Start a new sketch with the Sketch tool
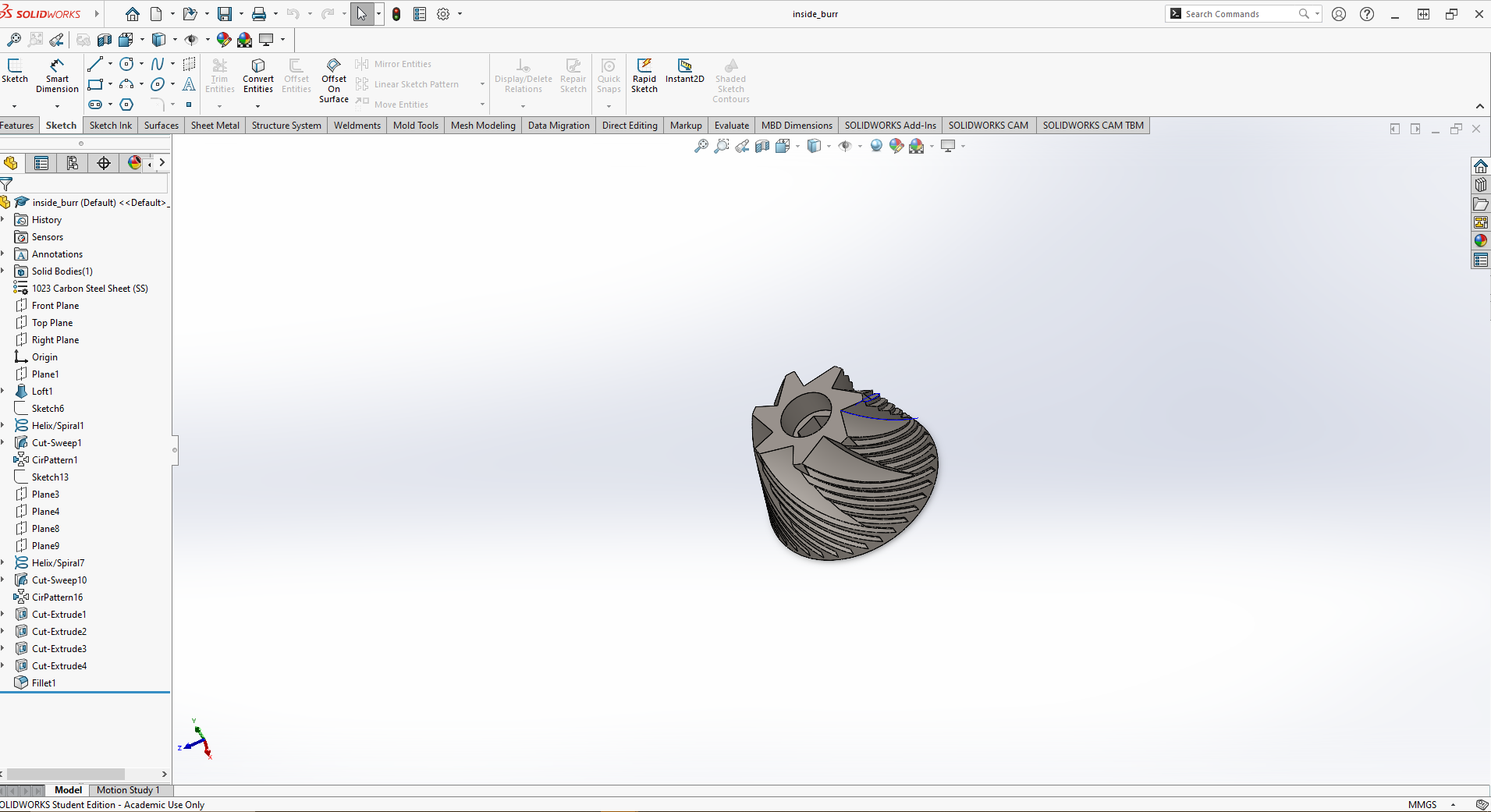The width and height of the screenshot is (1491, 812). click(15, 71)
